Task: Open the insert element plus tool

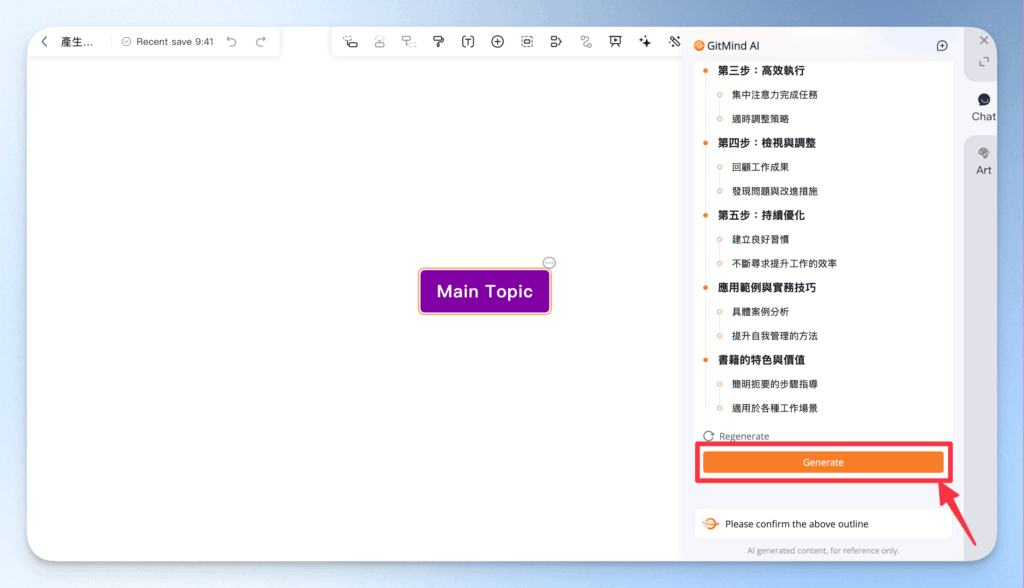Action: click(497, 42)
